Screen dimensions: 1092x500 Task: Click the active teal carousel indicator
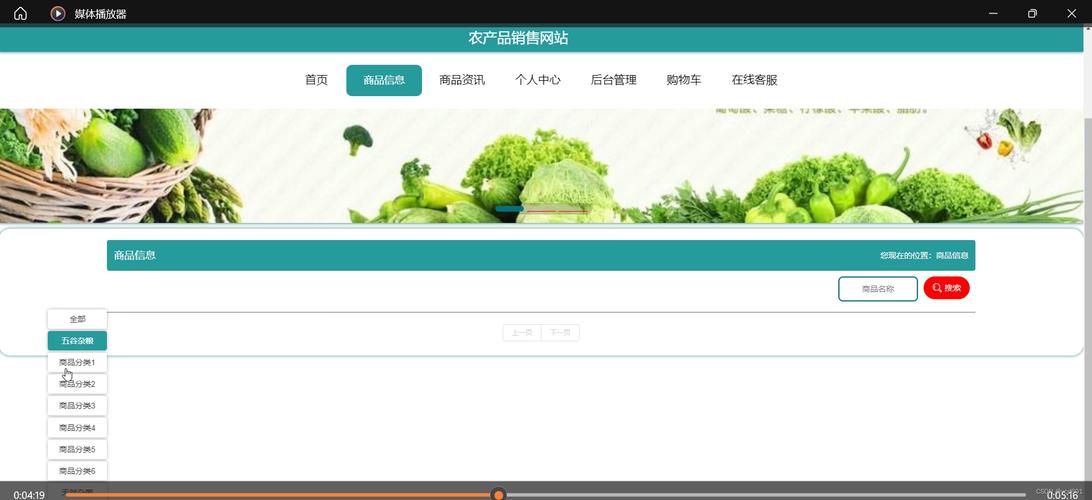click(509, 209)
